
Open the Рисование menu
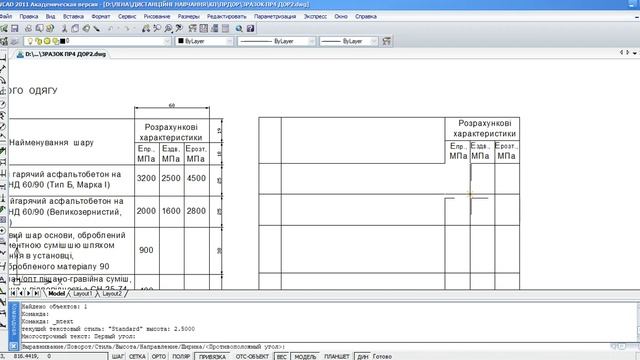(157, 16)
